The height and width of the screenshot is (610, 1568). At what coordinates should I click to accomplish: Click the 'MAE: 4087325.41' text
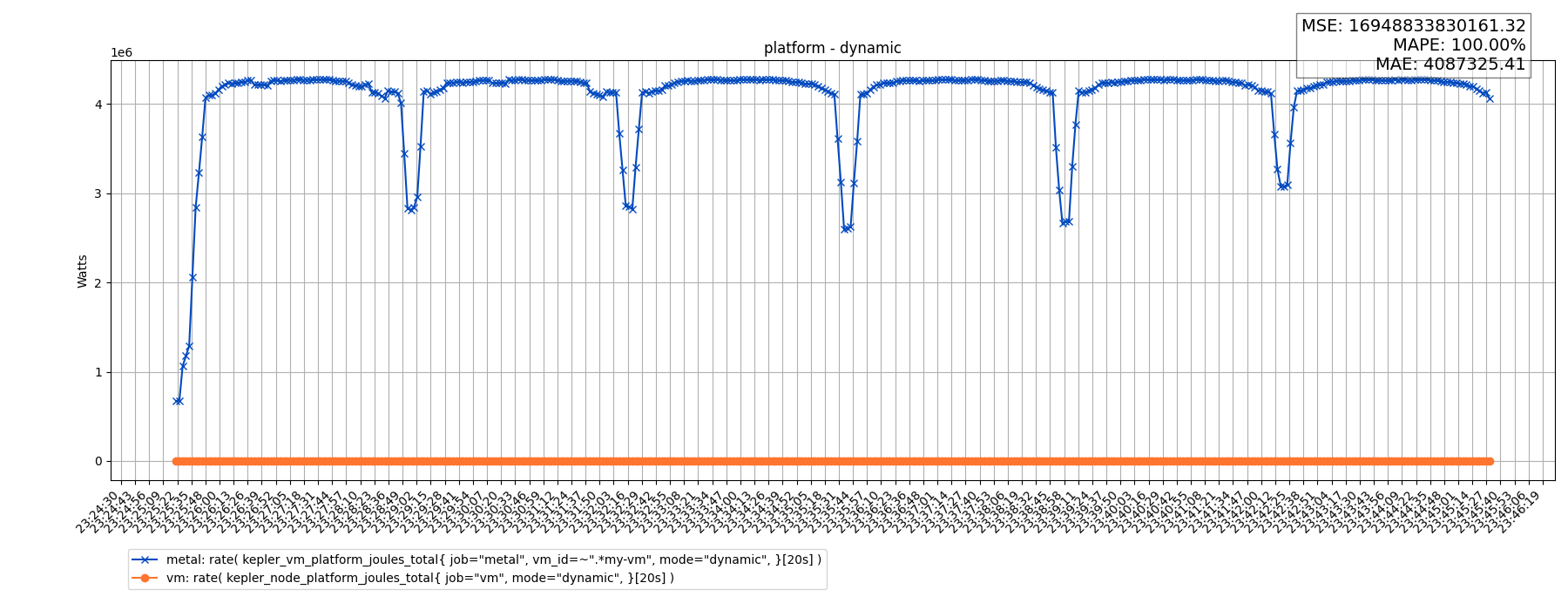tap(1450, 64)
